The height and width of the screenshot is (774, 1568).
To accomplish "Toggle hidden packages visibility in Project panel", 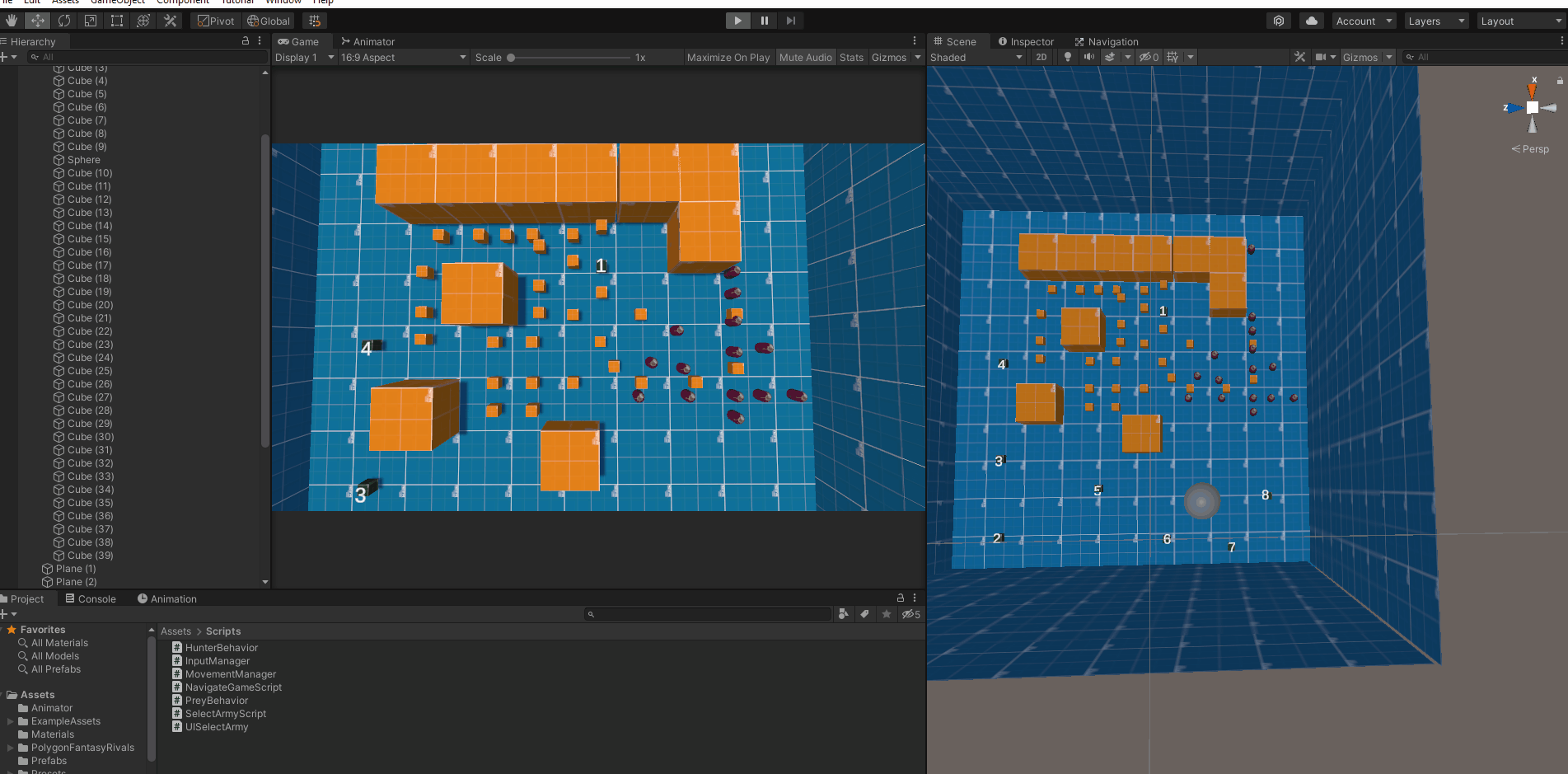I will click(910, 614).
